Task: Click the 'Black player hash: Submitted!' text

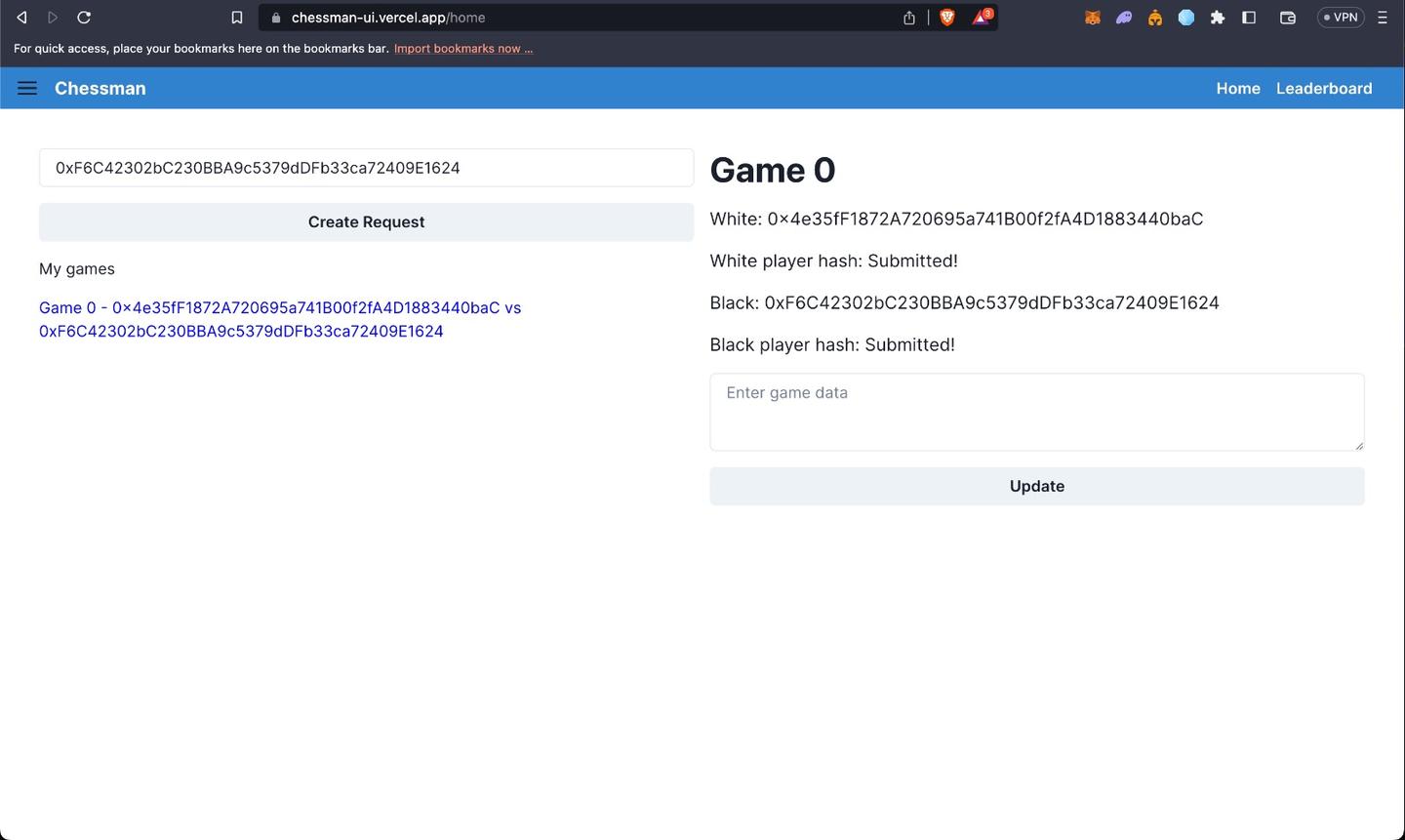Action: pyautogui.click(x=832, y=344)
